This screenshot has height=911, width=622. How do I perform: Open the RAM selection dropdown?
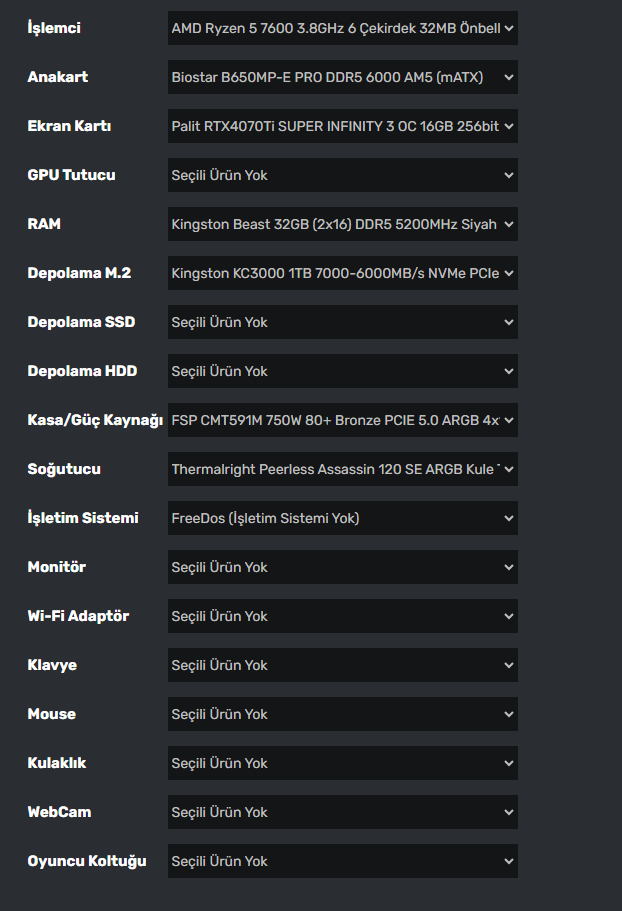pyautogui.click(x=342, y=224)
